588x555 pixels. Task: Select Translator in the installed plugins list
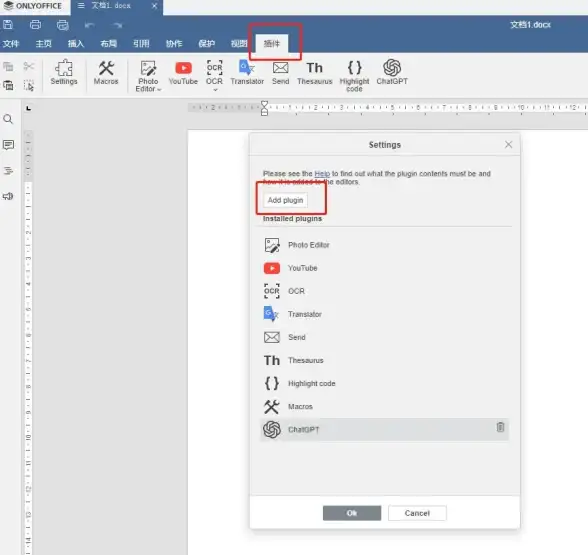point(384,314)
